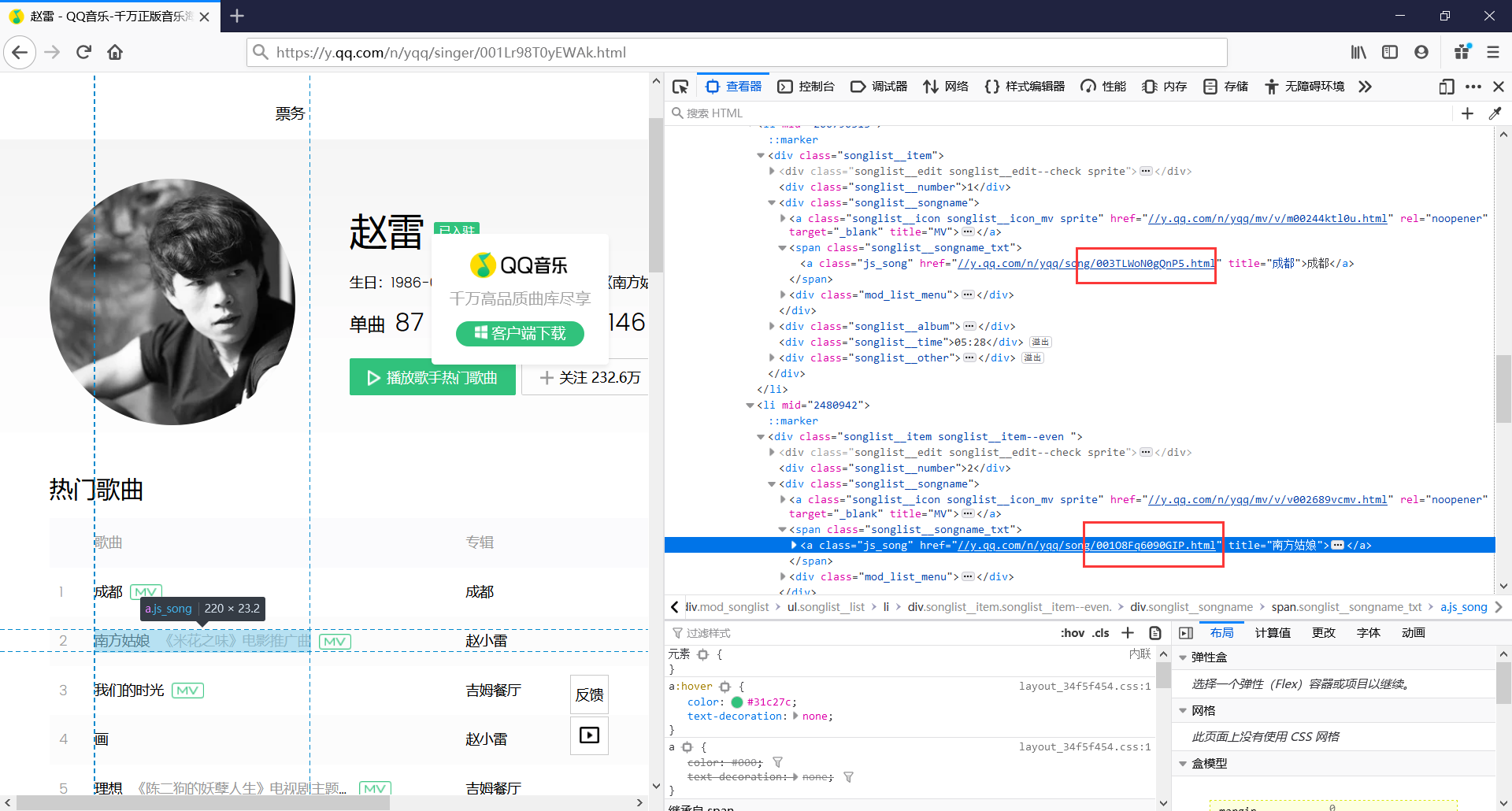Collapse the 网格 grid section
The width and height of the screenshot is (1512, 811).
pyautogui.click(x=1182, y=711)
